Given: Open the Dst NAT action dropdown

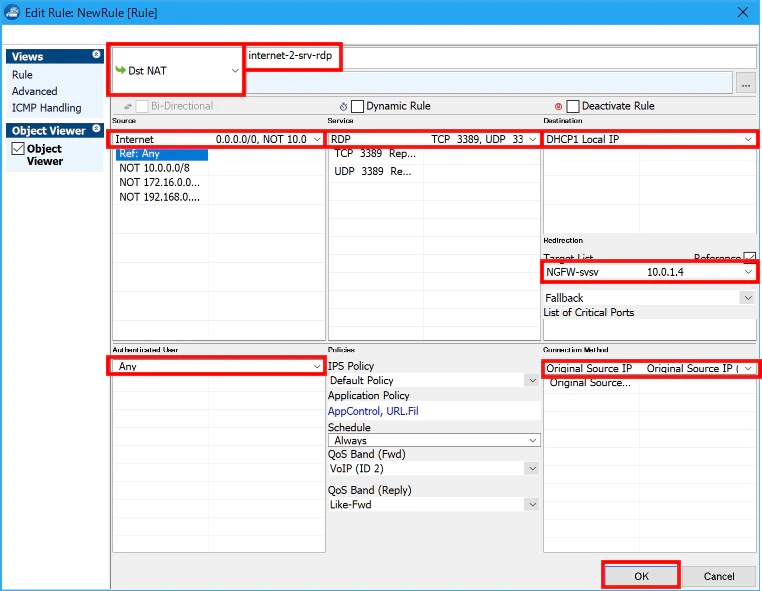Looking at the screenshot, I should click(x=235, y=70).
